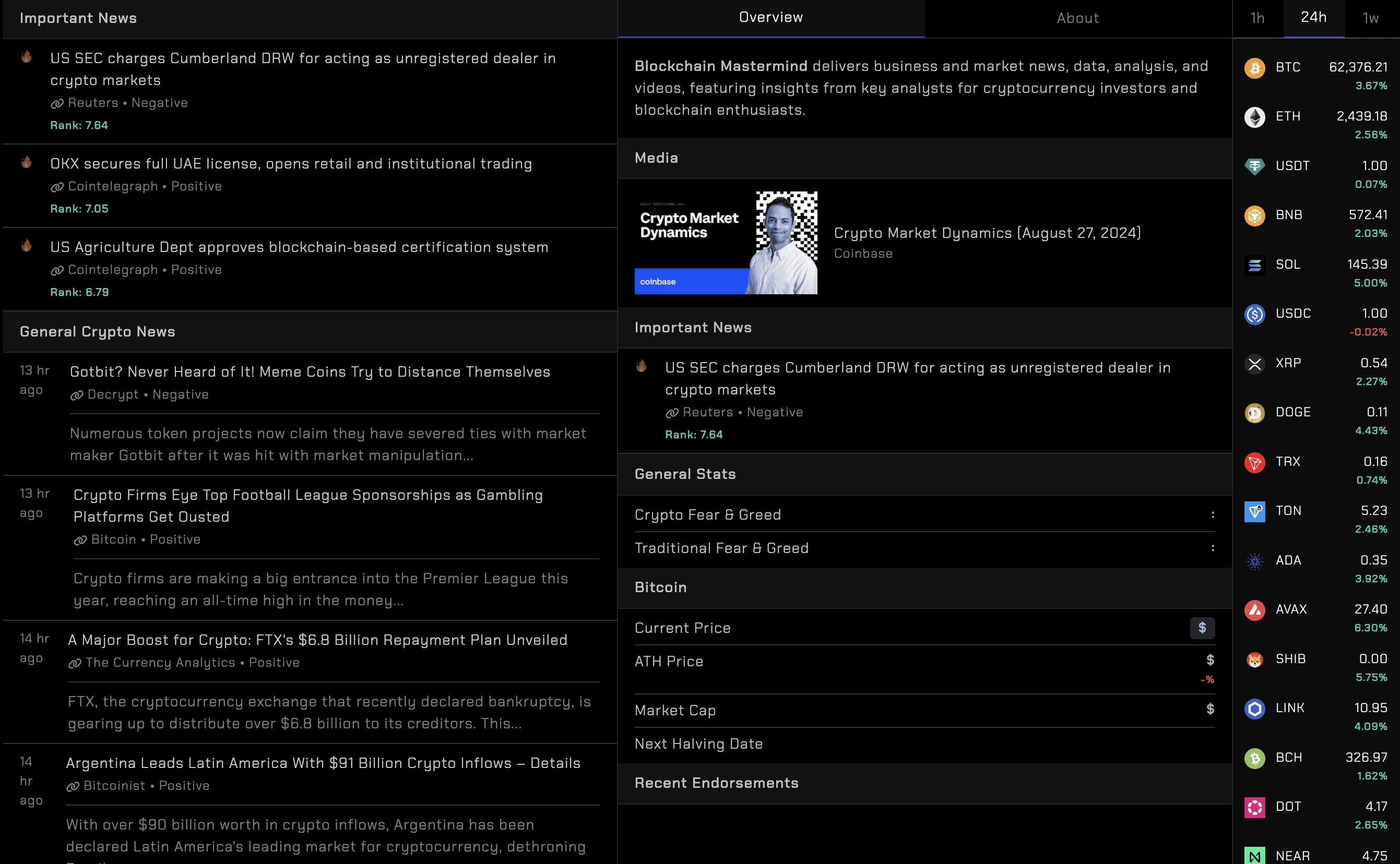Screen dimensions: 1400x864
Task: Click the Avalanche AVAX coin icon
Action: [x=1254, y=610]
